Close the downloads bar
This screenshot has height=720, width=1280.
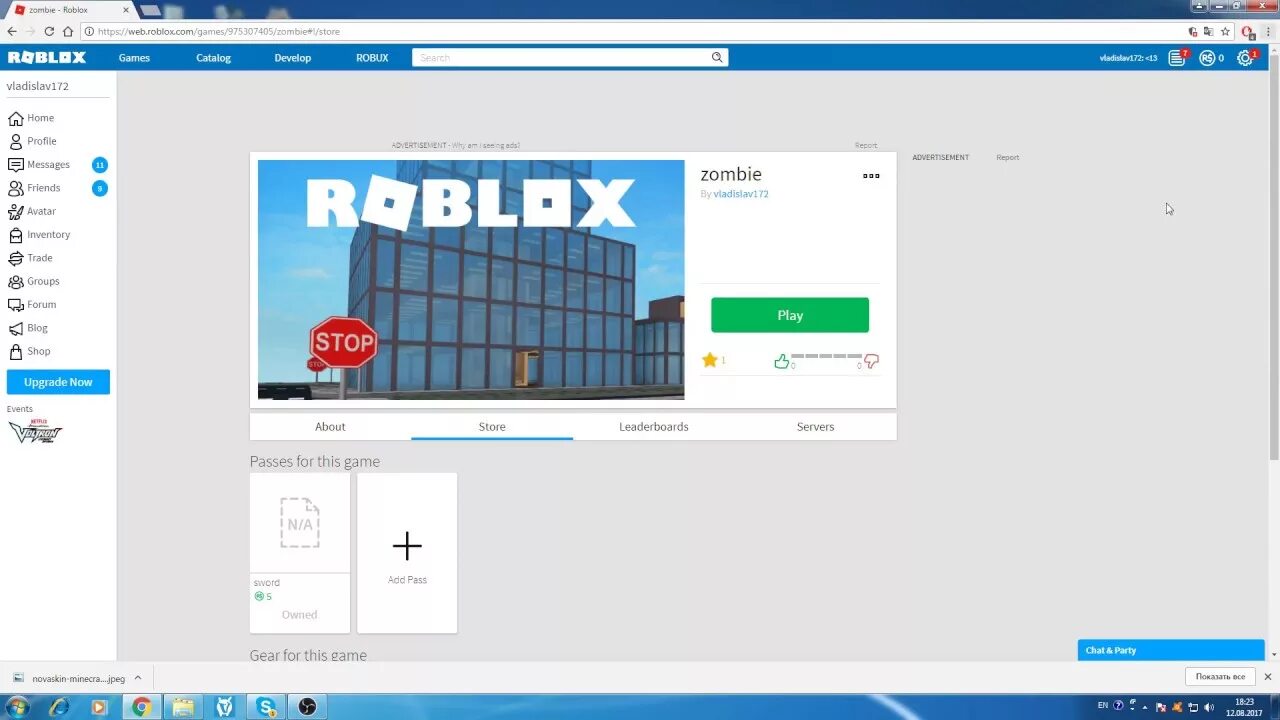pyautogui.click(x=1268, y=677)
